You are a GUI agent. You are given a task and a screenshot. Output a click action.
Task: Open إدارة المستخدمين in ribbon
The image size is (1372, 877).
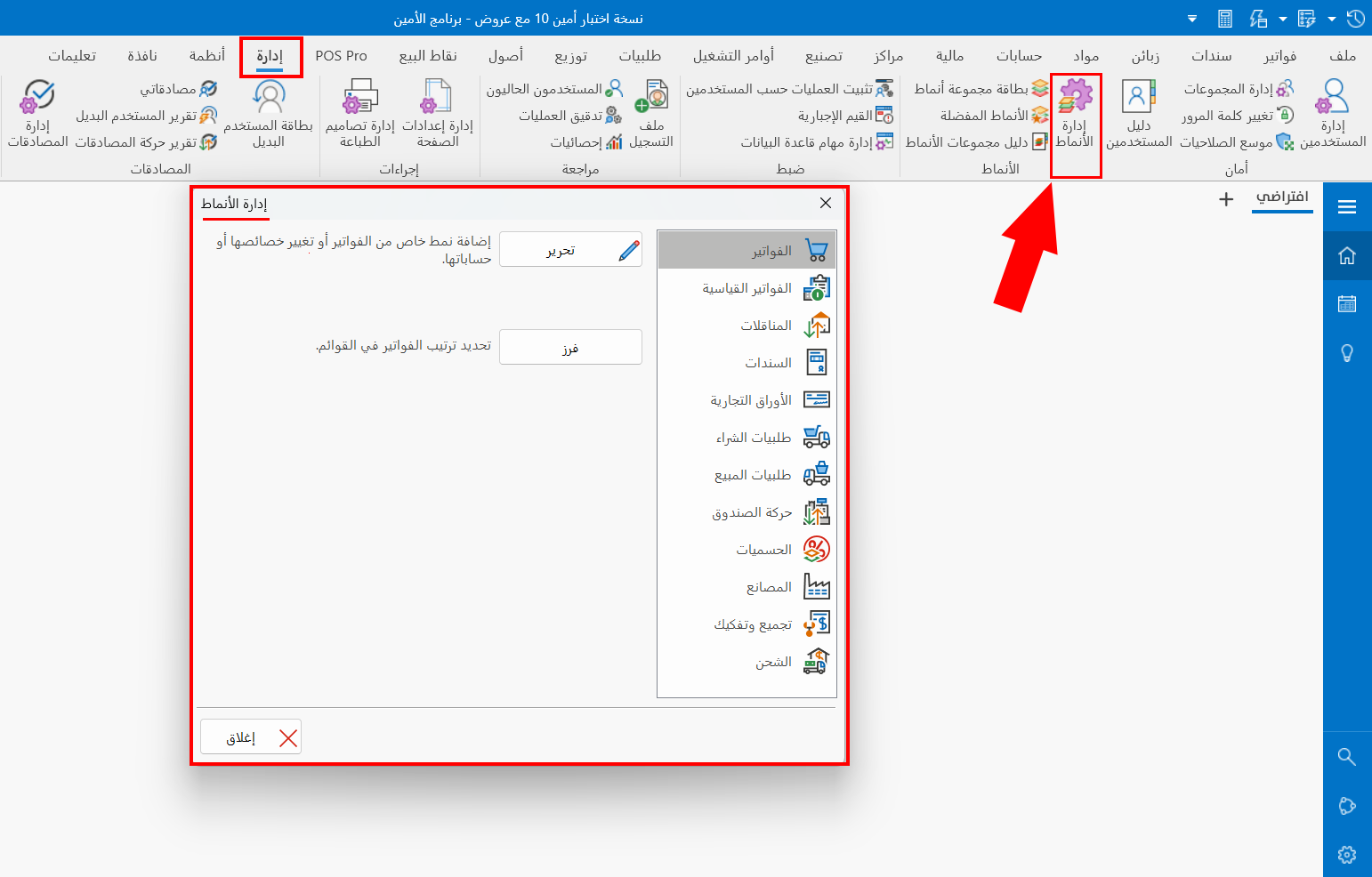tap(1332, 113)
